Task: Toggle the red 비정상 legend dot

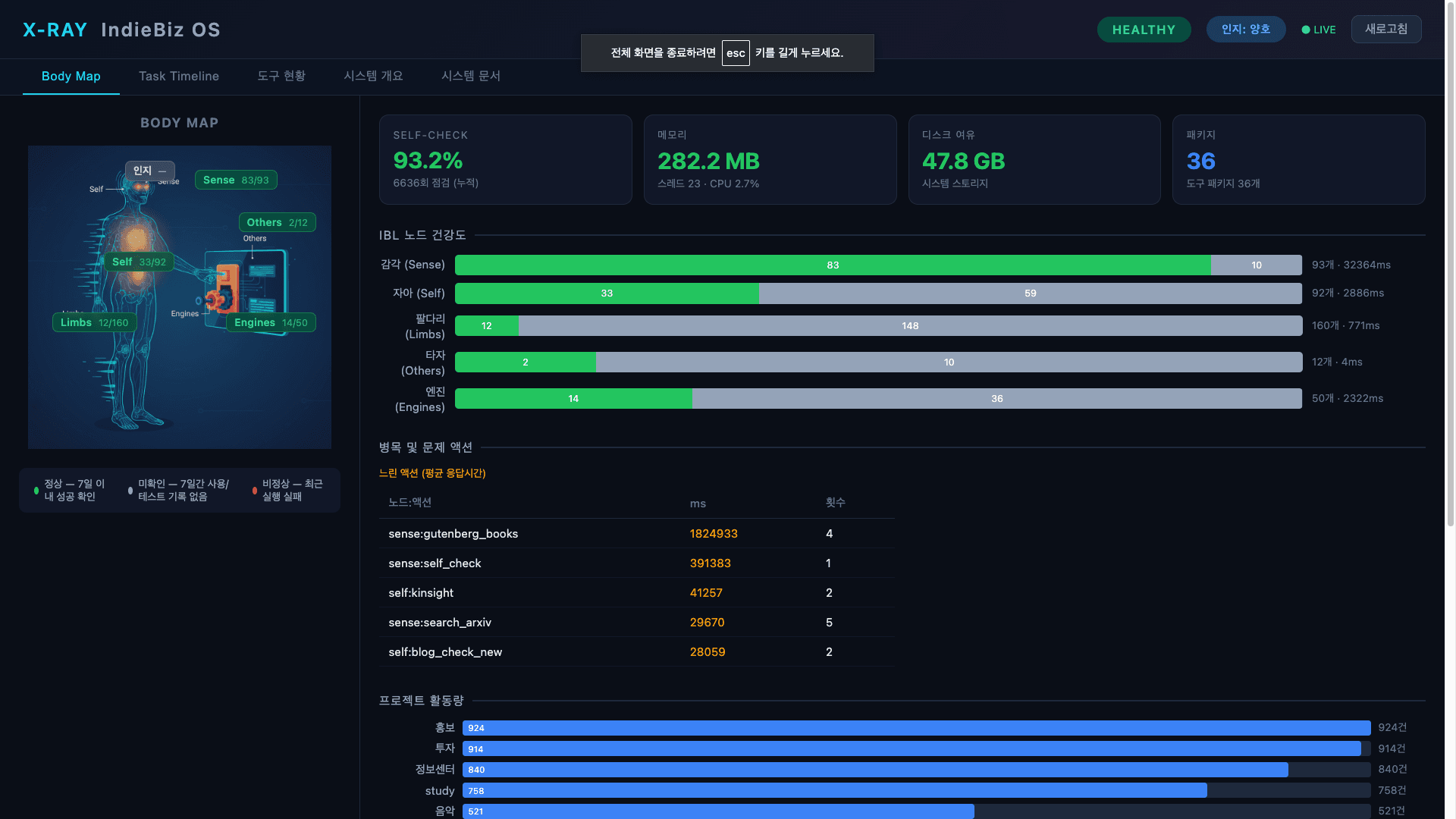Action: [x=254, y=490]
